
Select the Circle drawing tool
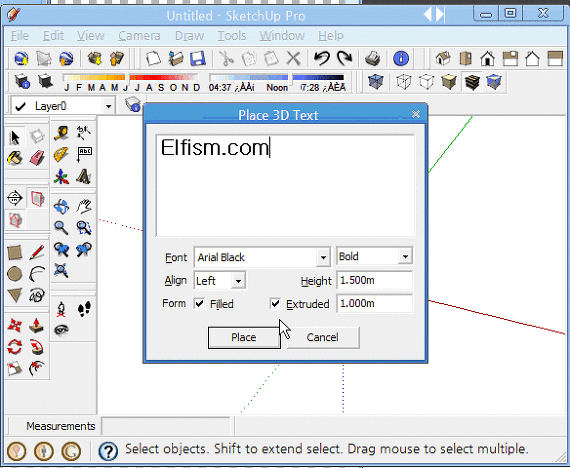15,274
